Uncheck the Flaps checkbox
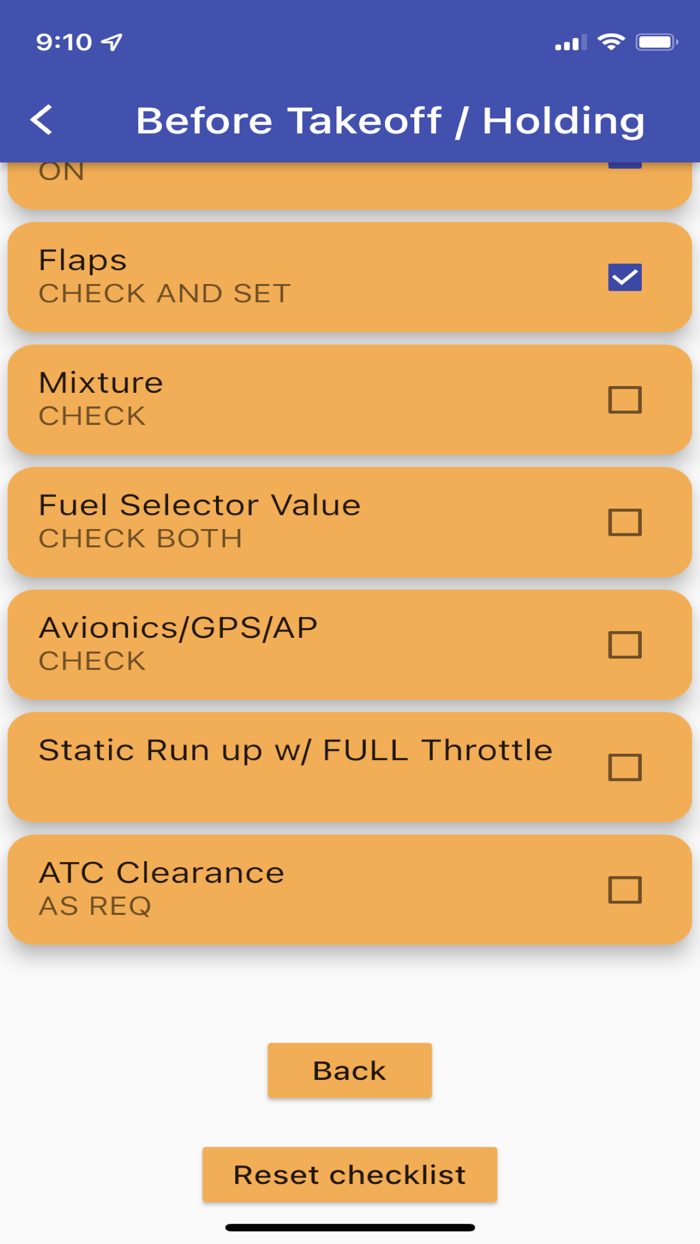Screen dimensions: 700x1244 624,277
